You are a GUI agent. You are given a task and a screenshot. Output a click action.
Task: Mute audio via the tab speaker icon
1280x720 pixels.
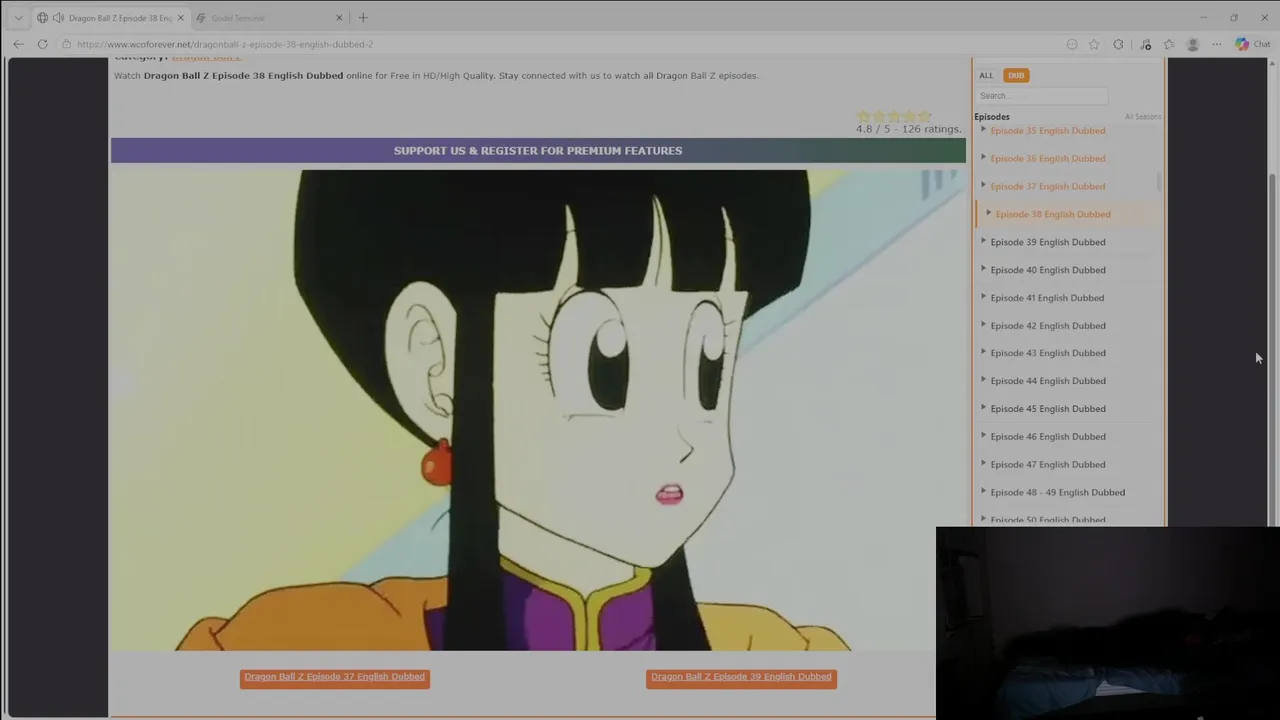point(58,18)
